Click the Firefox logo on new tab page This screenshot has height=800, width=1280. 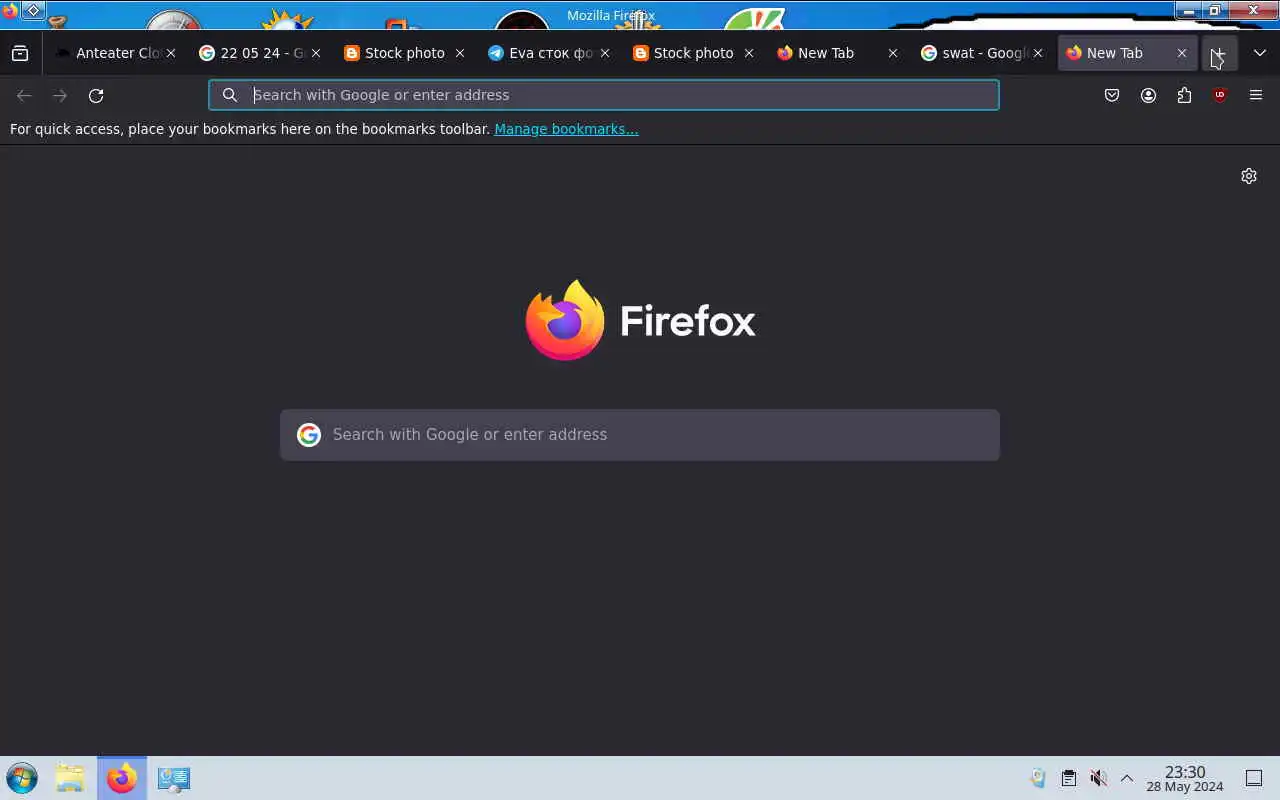tap(640, 320)
